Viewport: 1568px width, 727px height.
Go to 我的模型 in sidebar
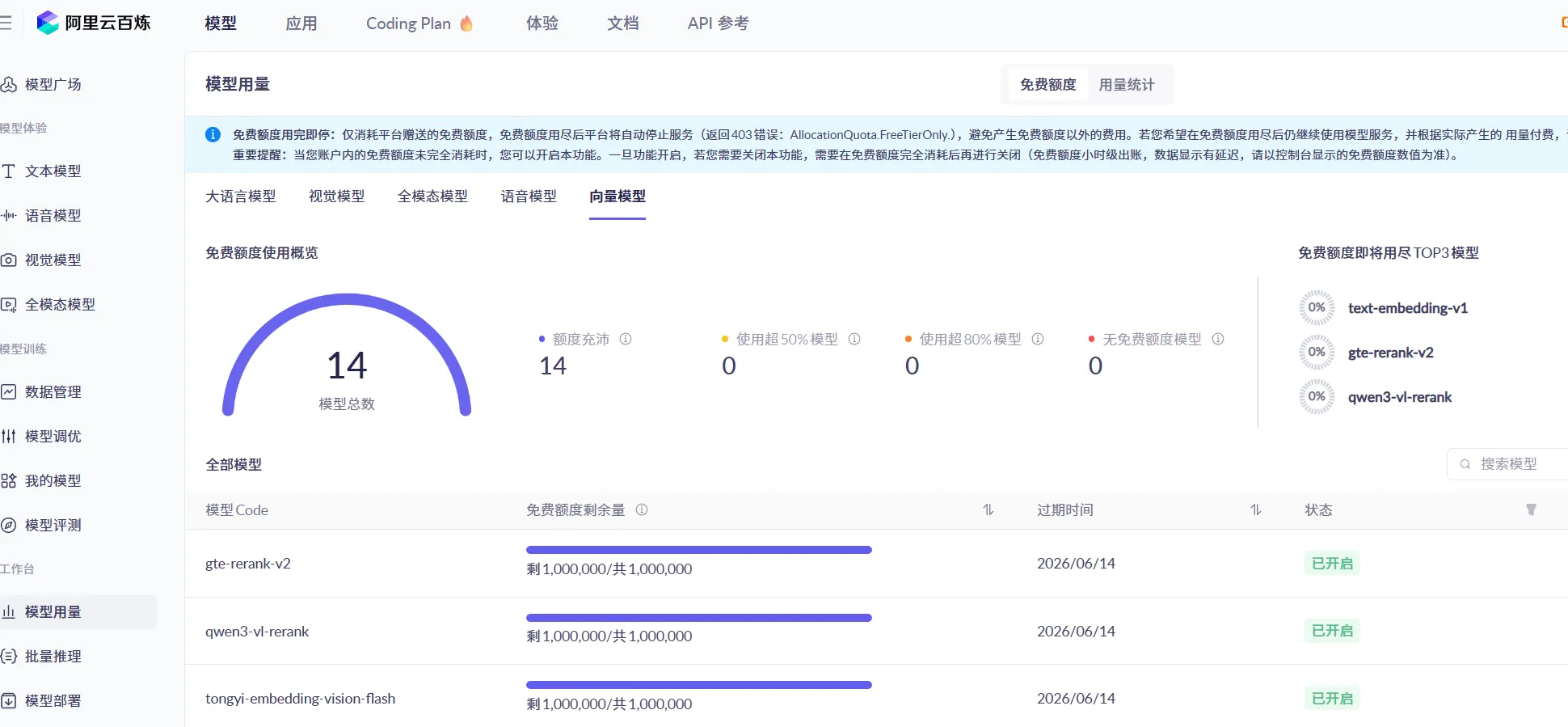click(53, 481)
